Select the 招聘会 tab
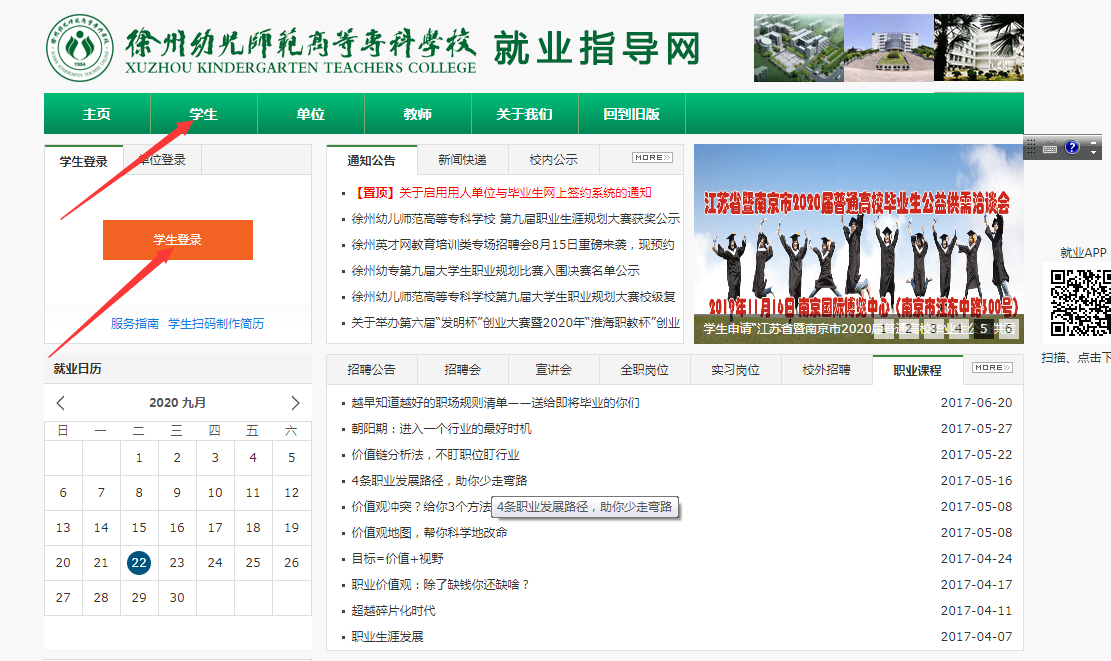The height and width of the screenshot is (661, 1111). click(x=463, y=370)
